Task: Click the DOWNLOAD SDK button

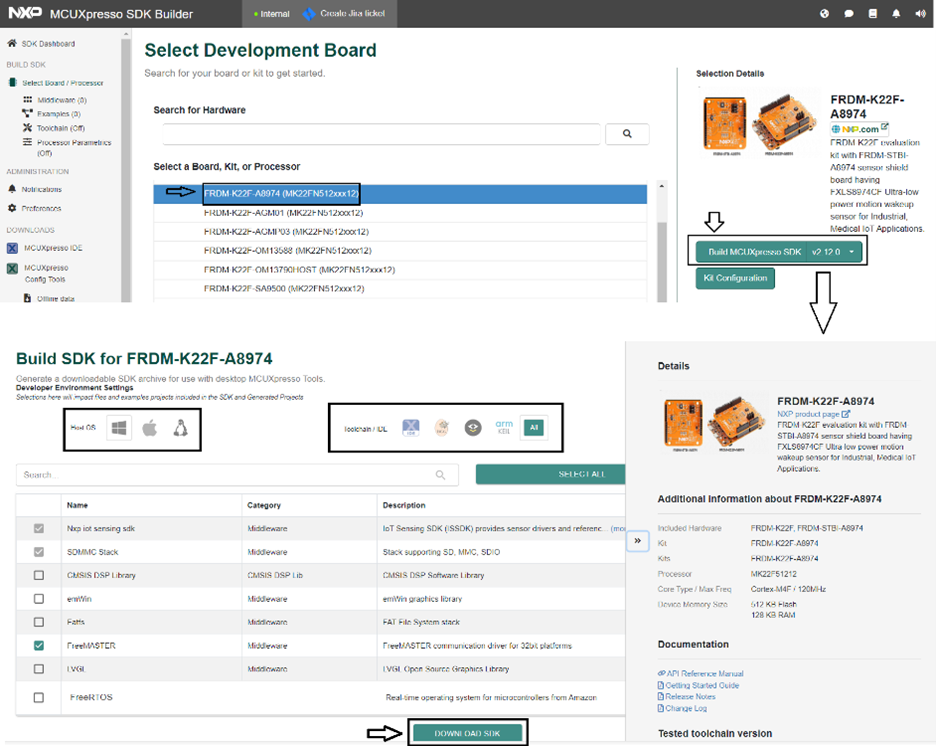Action: pos(468,733)
